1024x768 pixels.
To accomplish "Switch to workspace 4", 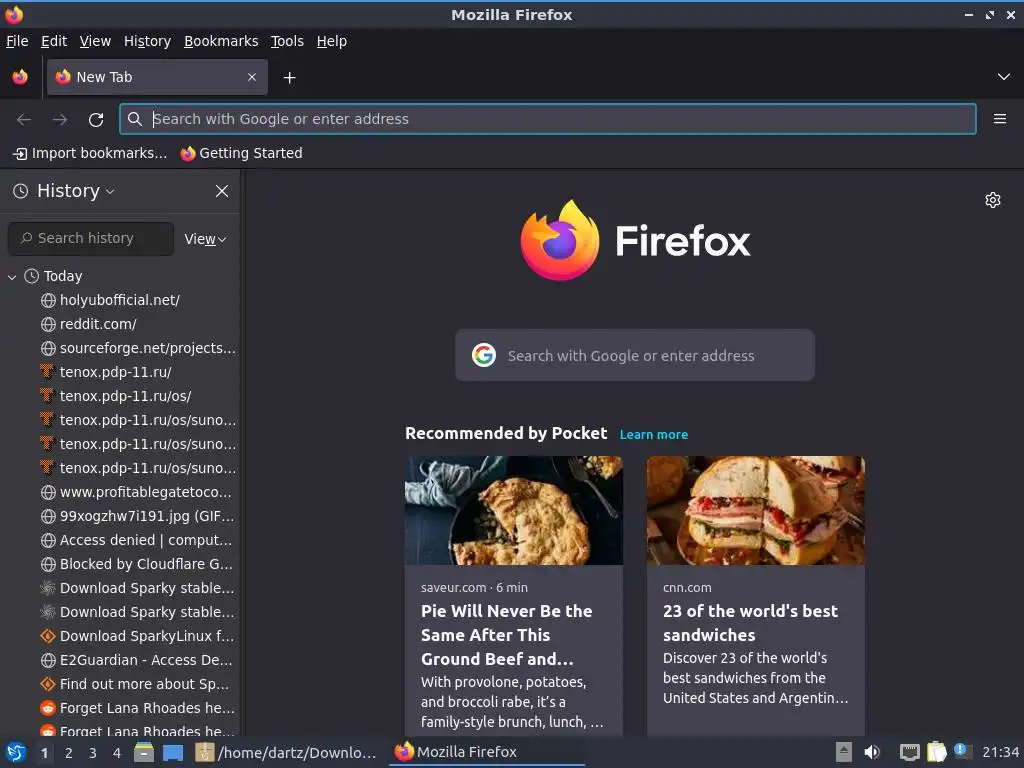I will (x=117, y=753).
